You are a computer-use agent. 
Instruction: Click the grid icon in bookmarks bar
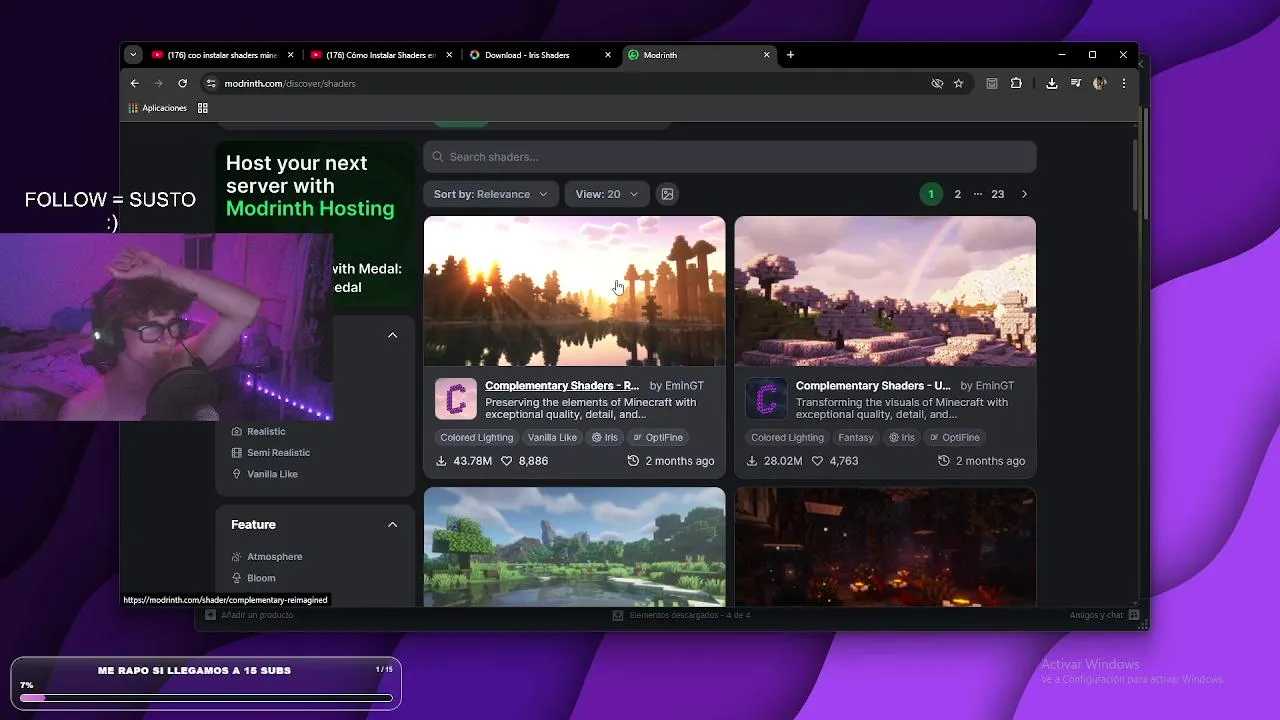point(202,108)
